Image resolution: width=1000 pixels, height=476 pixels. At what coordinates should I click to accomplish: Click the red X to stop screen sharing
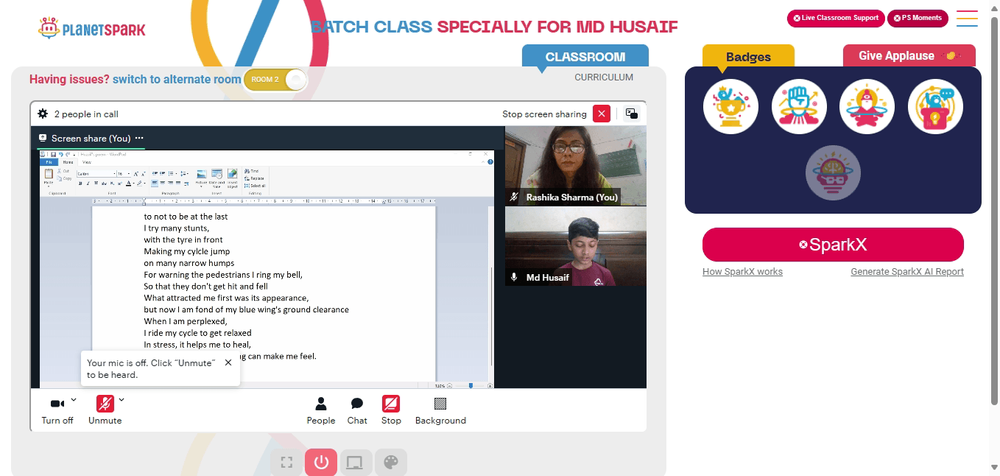coord(601,114)
